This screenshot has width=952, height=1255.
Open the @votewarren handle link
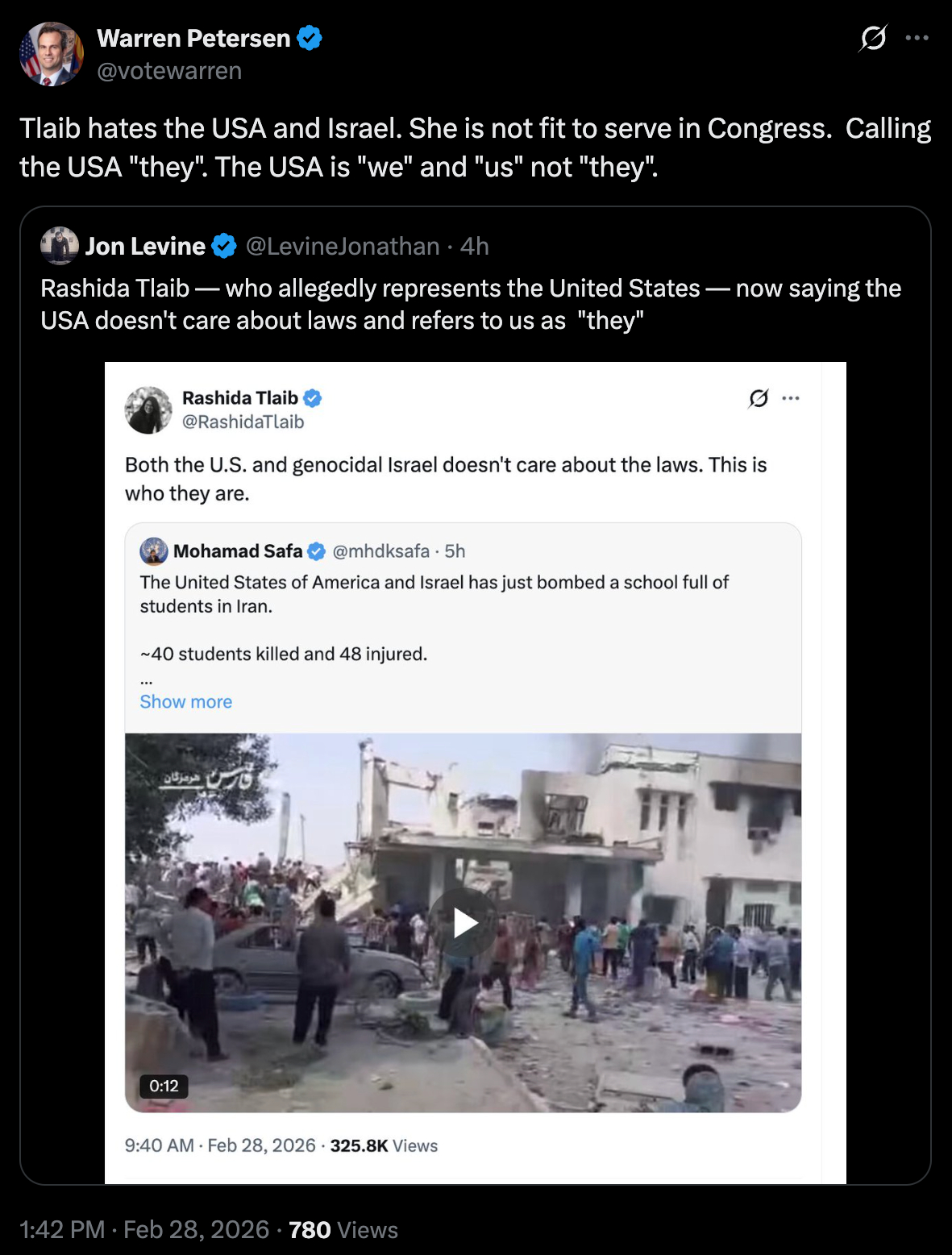click(169, 71)
